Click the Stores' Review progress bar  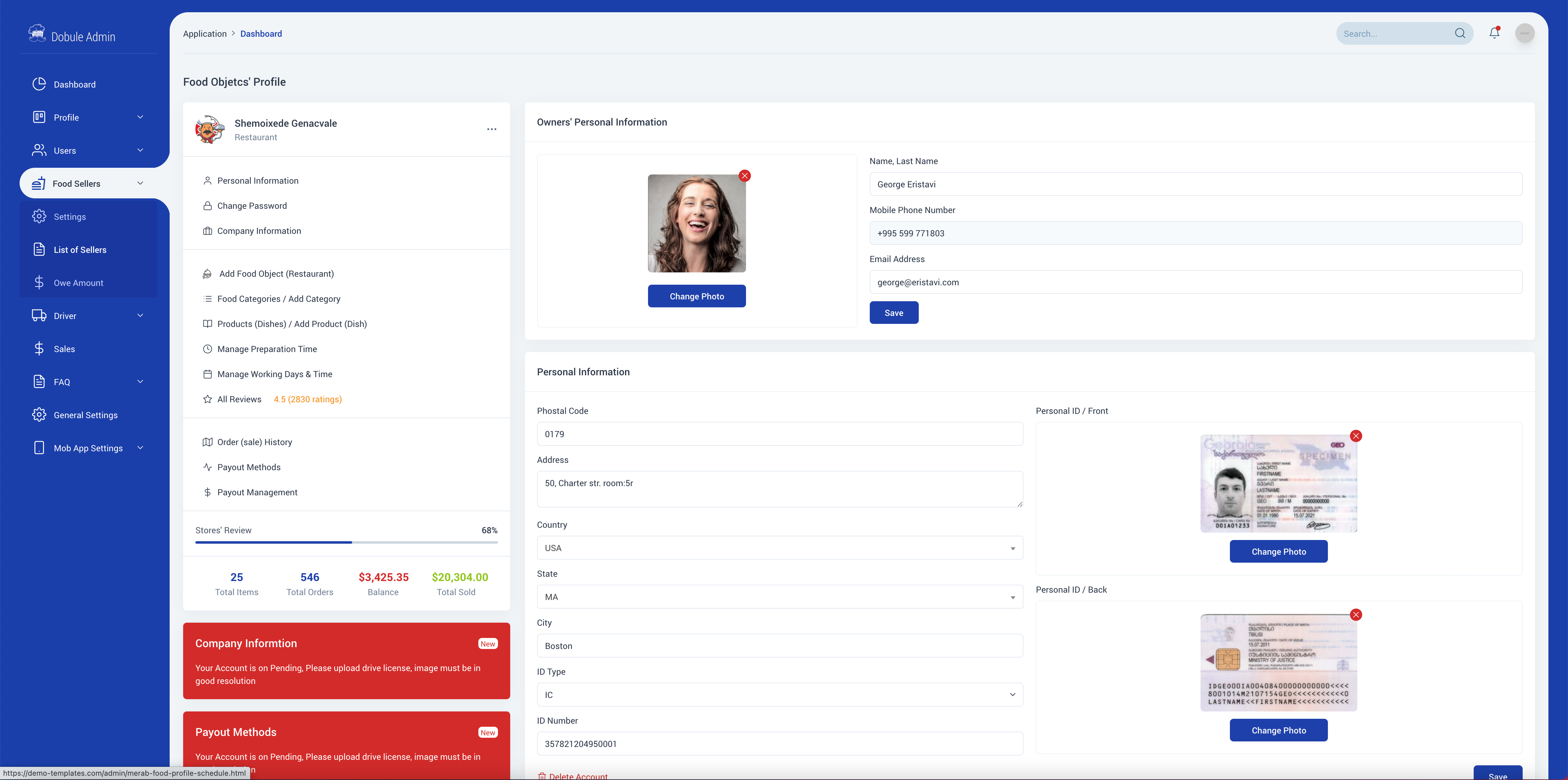click(x=346, y=542)
